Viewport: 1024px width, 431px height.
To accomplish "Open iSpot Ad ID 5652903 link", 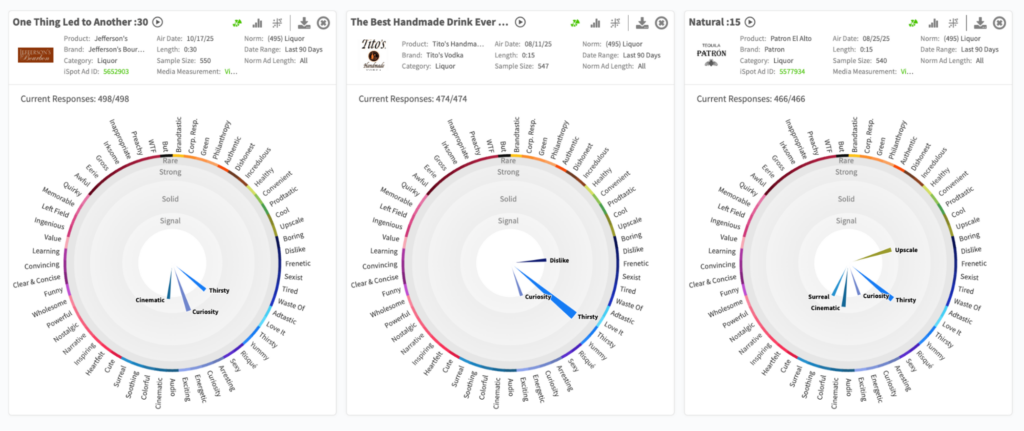I will coord(117,72).
